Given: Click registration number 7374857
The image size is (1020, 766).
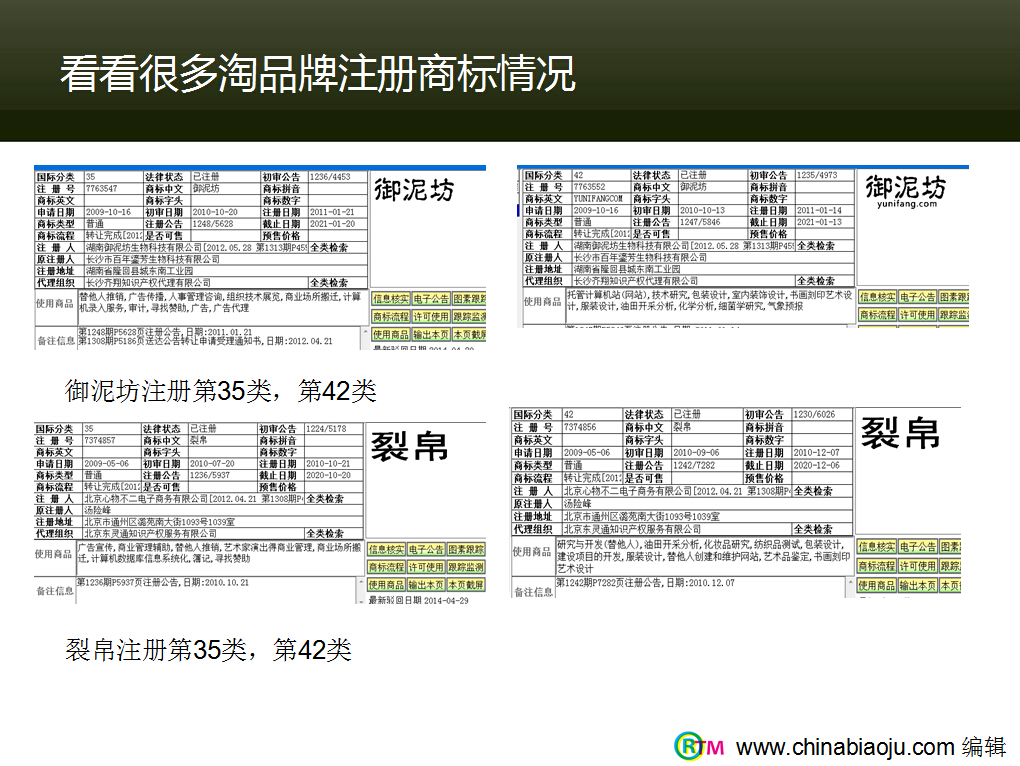Looking at the screenshot, I should point(100,440).
